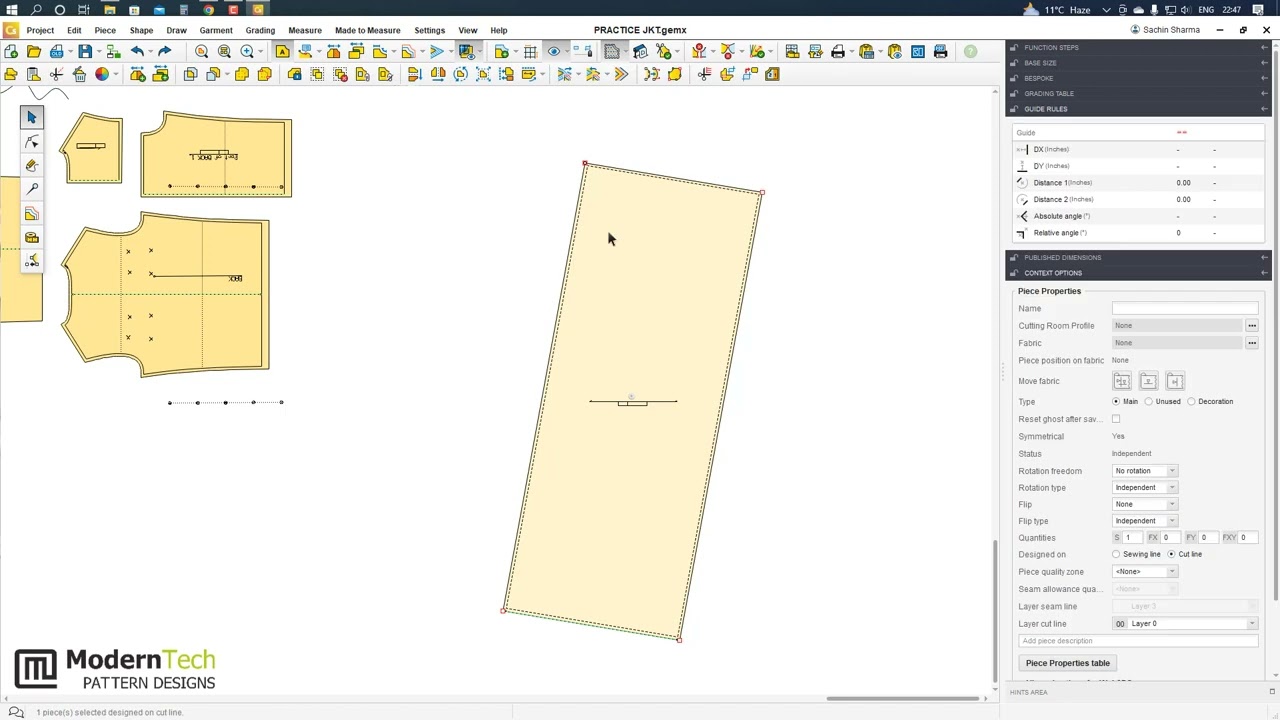Viewport: 1280px width, 720px height.
Task: Collapse the Guide Rules panel header
Action: click(1138, 109)
